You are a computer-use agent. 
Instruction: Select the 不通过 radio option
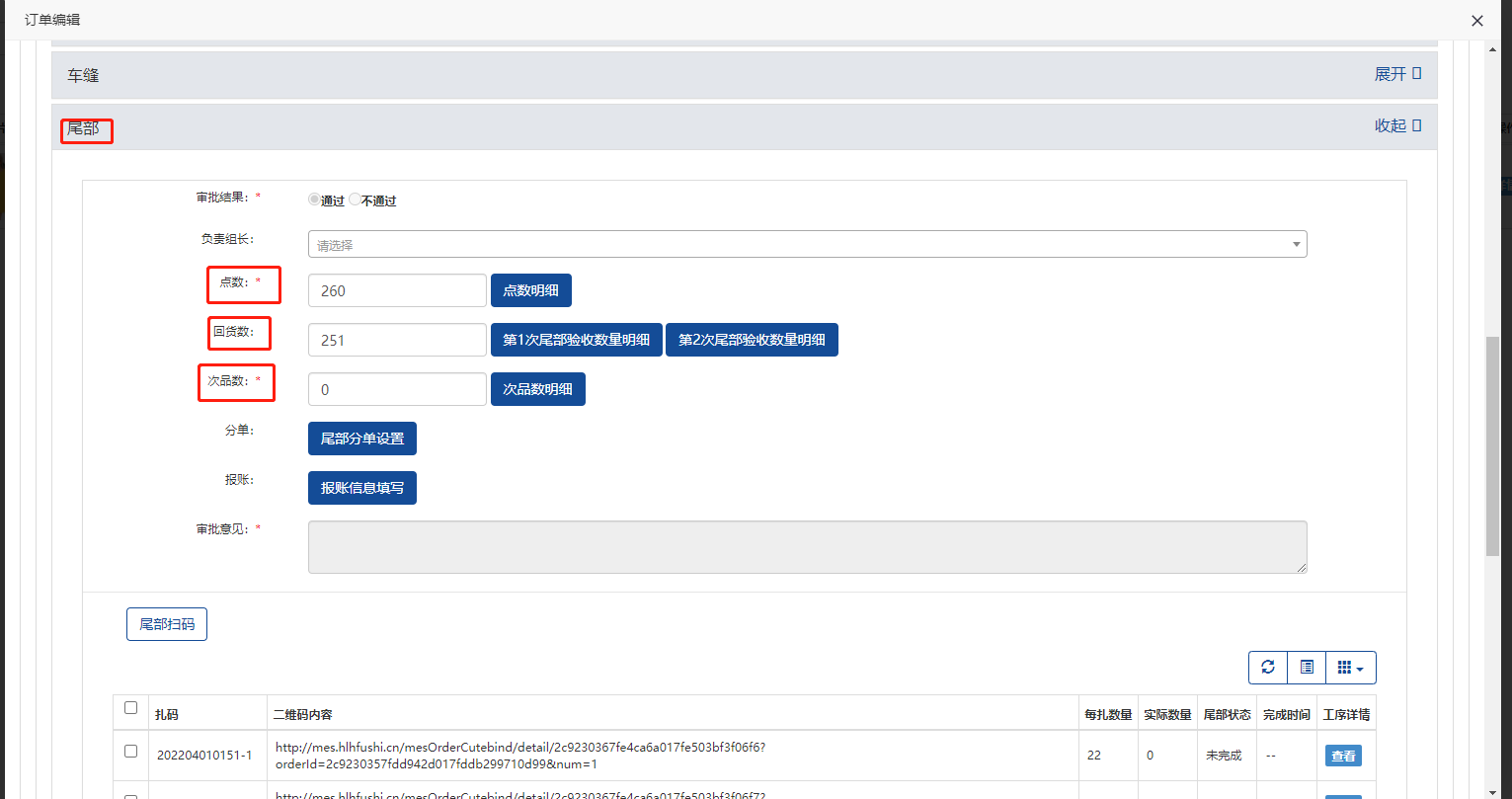coord(356,200)
